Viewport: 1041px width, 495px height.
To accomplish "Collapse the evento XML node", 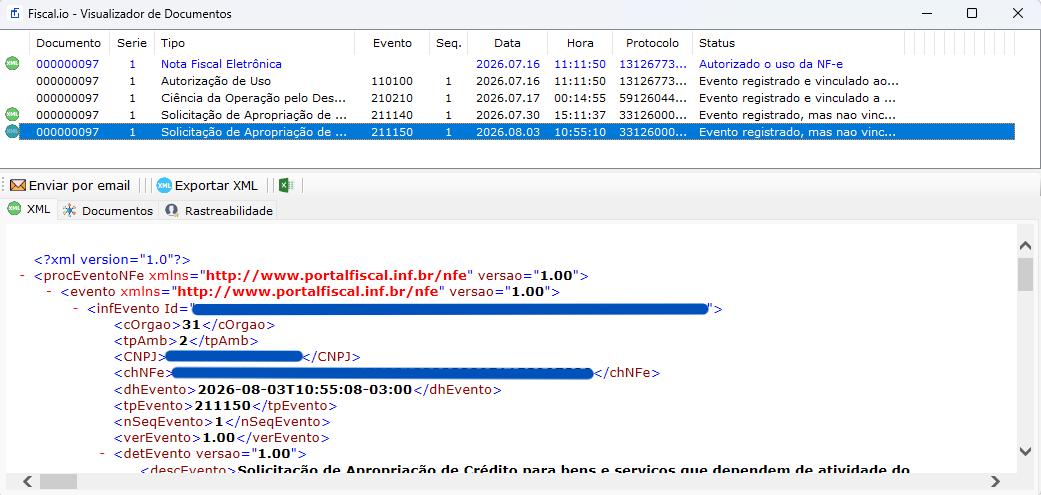I will (x=48, y=291).
